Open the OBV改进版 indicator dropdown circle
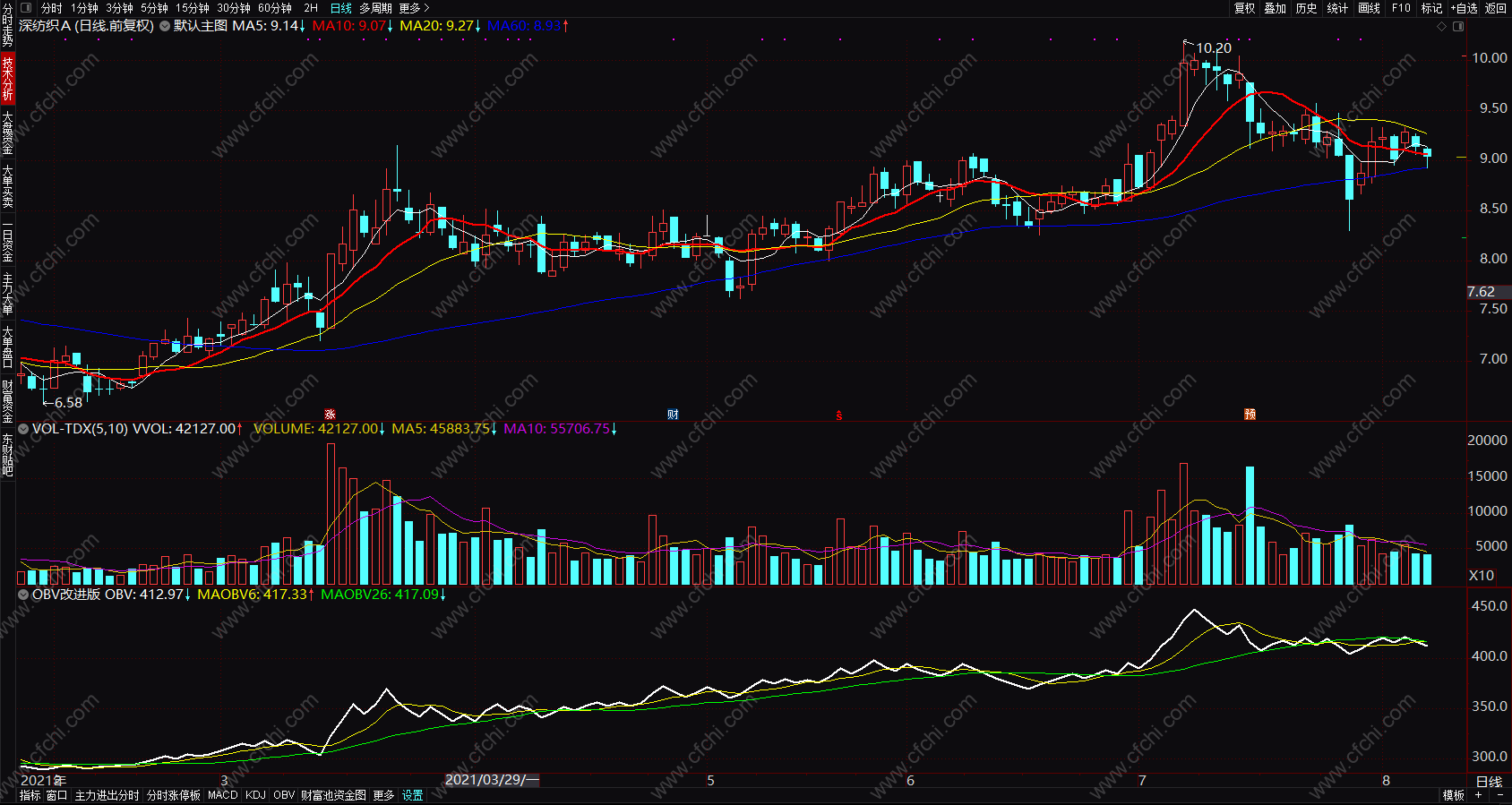 (x=23, y=595)
